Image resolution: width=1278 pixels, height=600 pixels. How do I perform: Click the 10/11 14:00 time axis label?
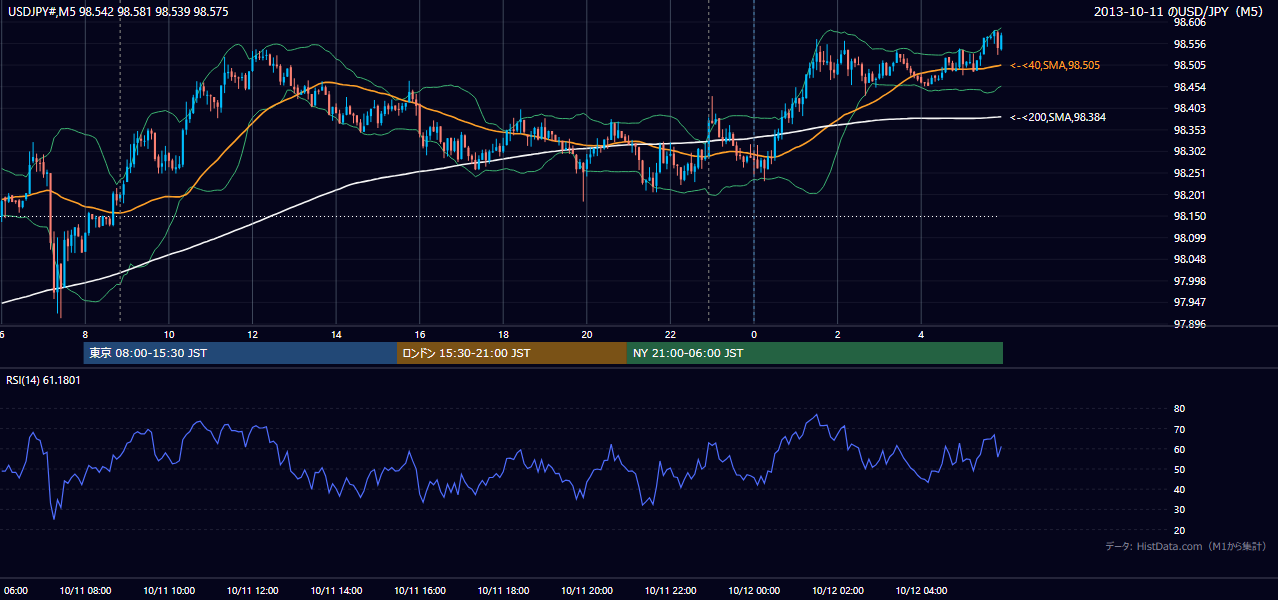pos(336,591)
